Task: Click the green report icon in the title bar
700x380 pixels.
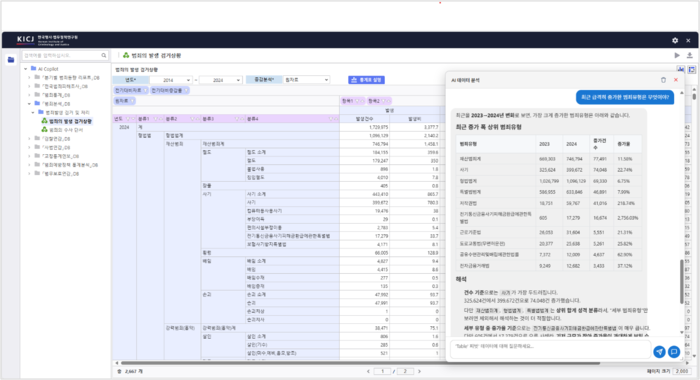Action: click(126, 55)
